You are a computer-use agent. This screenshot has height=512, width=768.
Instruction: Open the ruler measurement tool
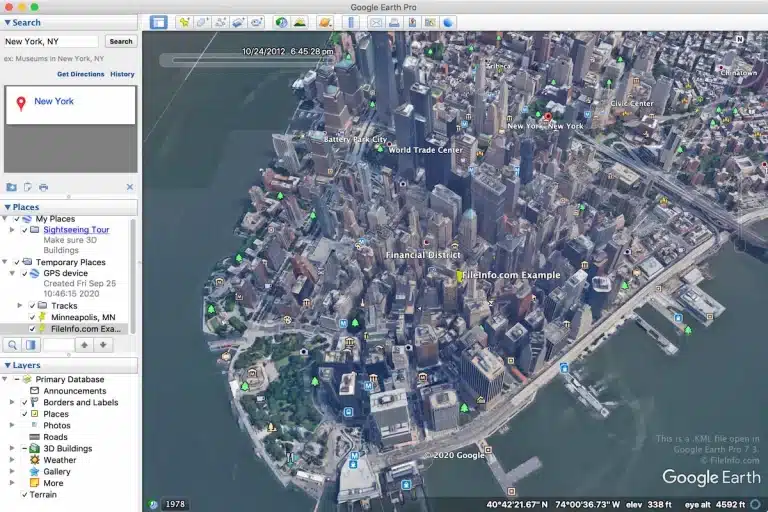point(350,22)
